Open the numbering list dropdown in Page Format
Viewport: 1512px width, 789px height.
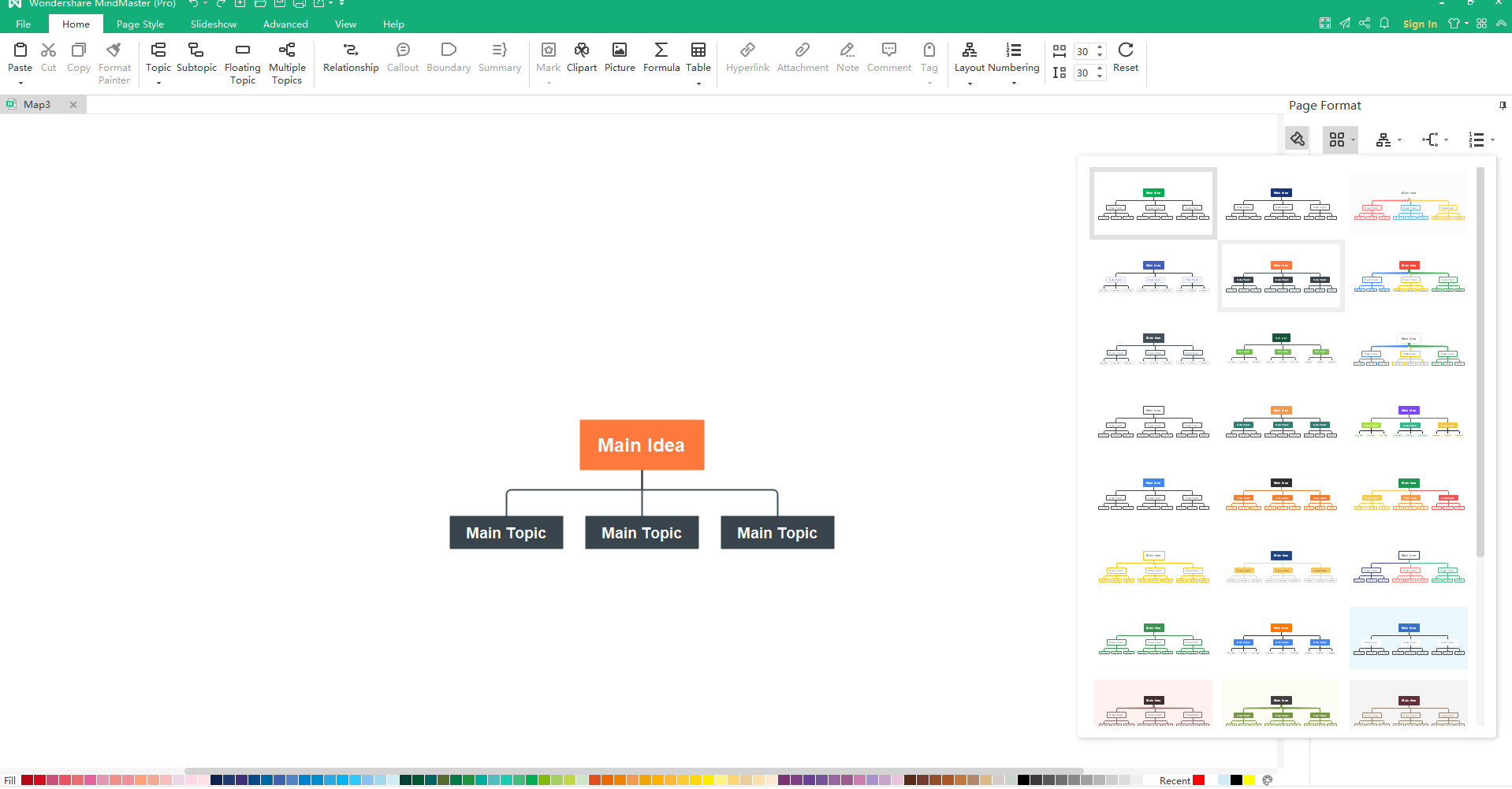tap(1481, 140)
